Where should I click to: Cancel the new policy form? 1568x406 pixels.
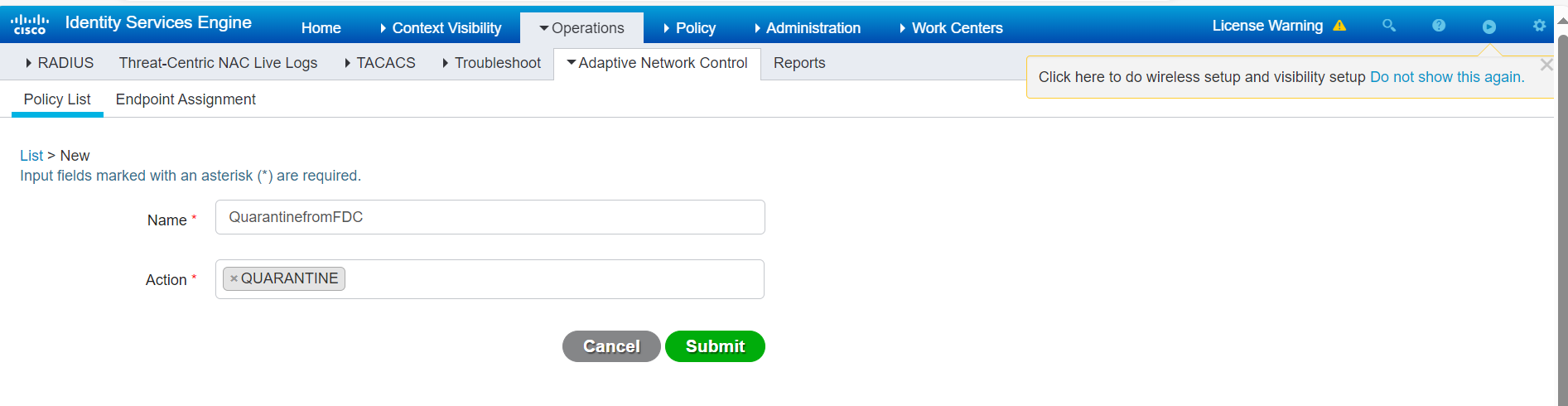(x=611, y=346)
